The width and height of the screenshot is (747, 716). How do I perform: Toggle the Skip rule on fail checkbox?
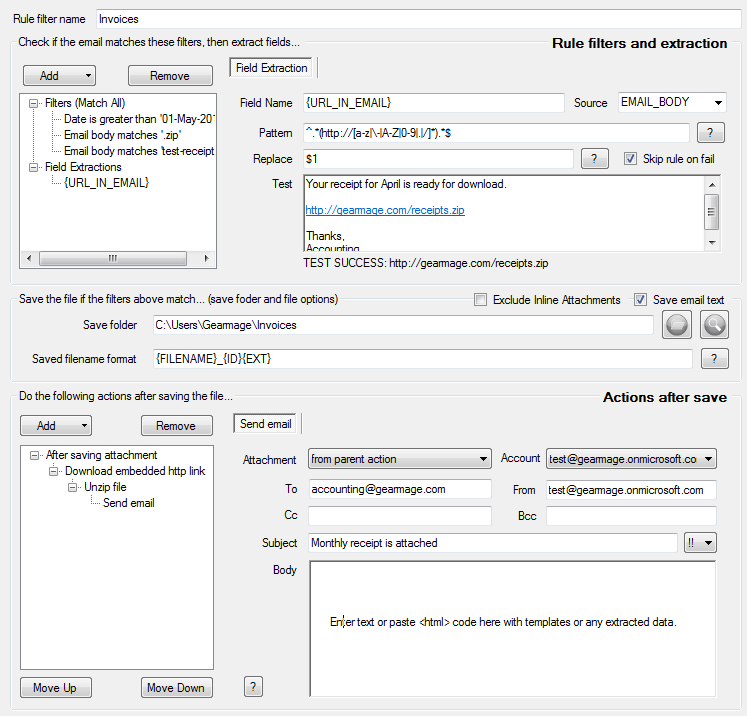click(x=630, y=159)
